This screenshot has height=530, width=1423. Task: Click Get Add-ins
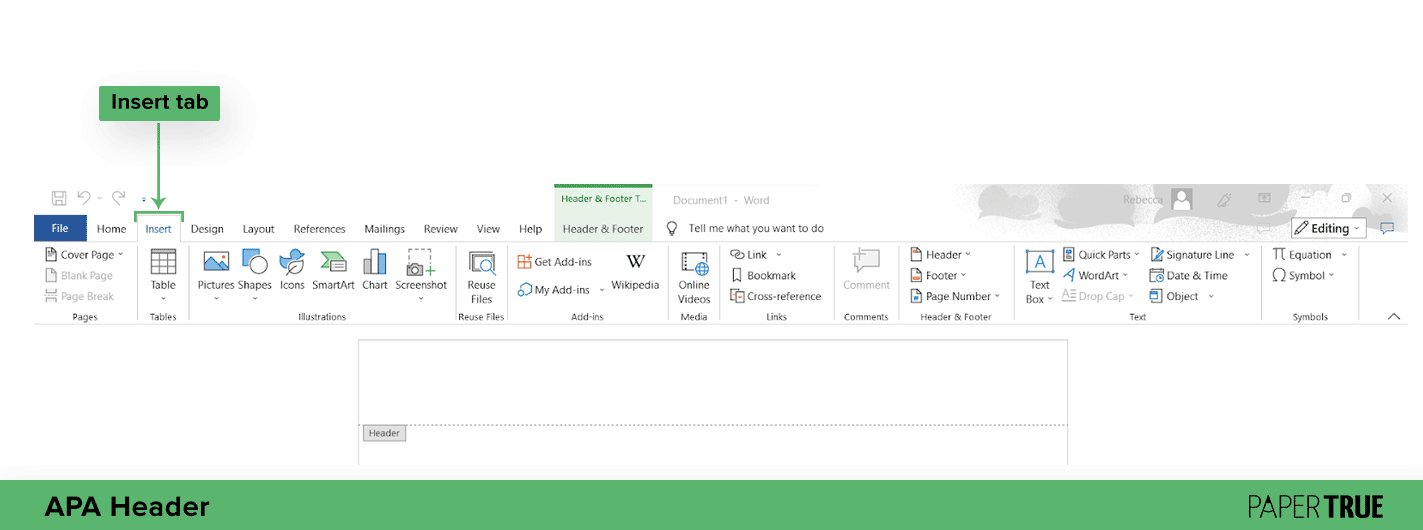tap(555, 262)
